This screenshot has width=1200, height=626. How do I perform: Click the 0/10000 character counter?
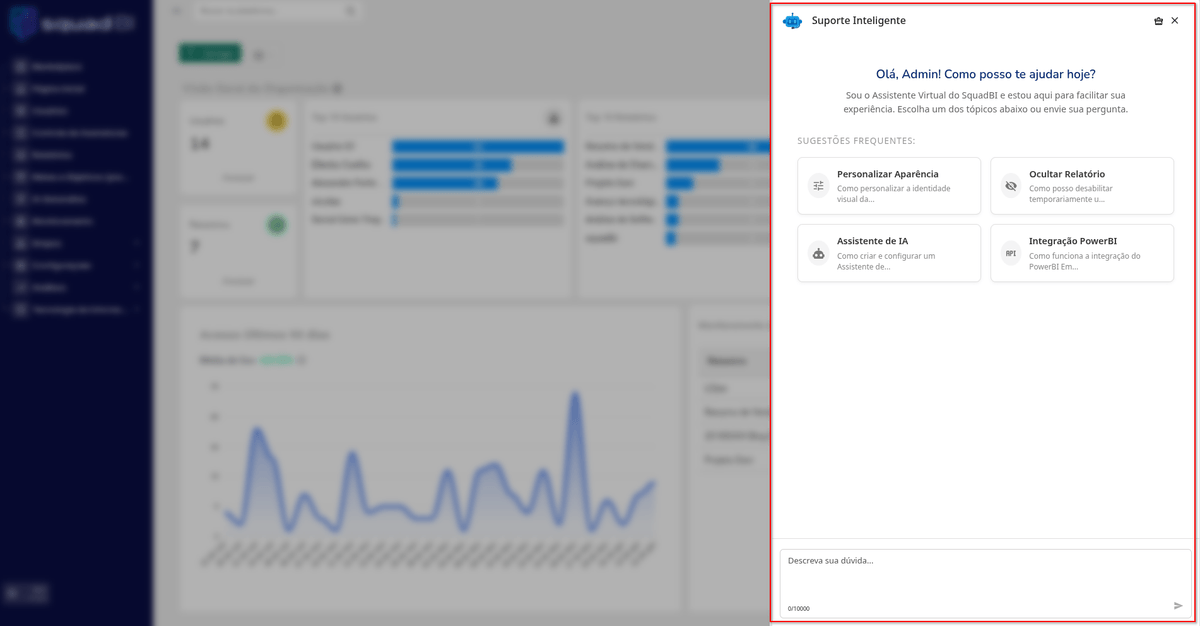click(799, 608)
